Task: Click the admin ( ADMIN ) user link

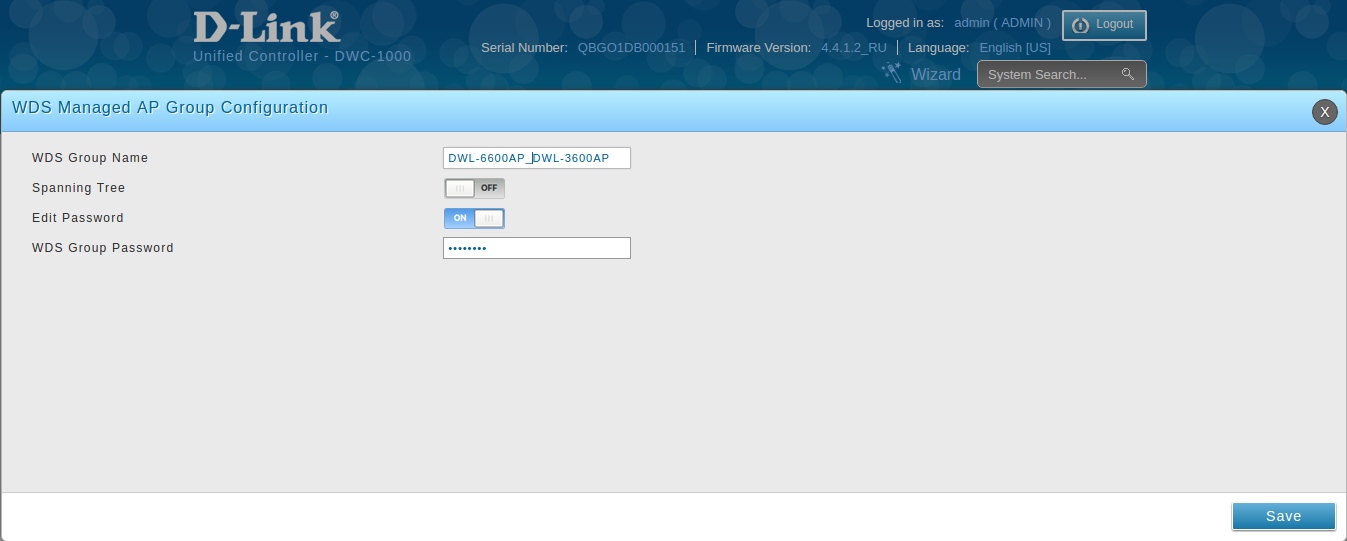Action: coord(1002,23)
